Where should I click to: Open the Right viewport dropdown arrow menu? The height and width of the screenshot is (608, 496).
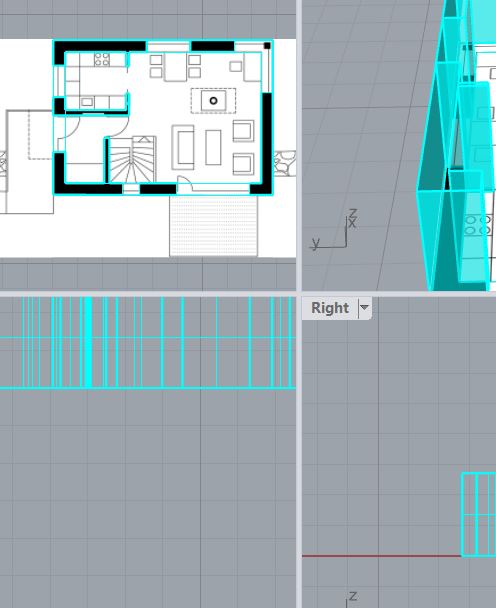[x=364, y=308]
